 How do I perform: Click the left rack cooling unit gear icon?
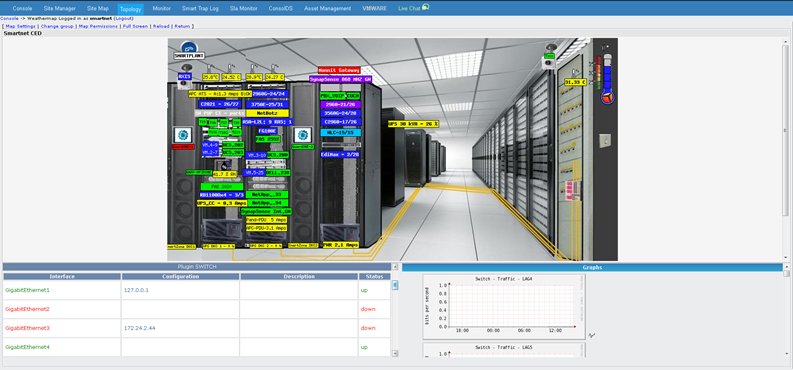coord(182,135)
